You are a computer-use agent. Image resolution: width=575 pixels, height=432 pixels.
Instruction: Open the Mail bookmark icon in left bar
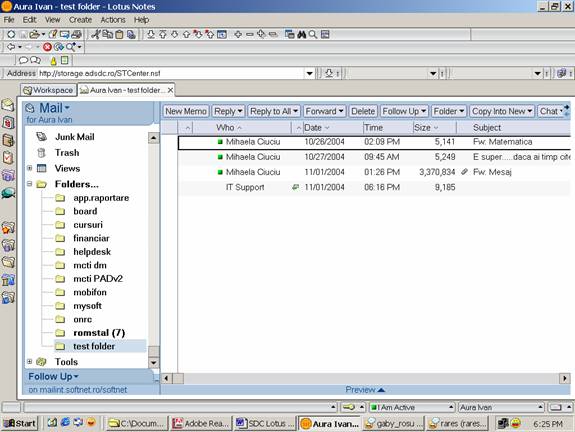point(8,105)
